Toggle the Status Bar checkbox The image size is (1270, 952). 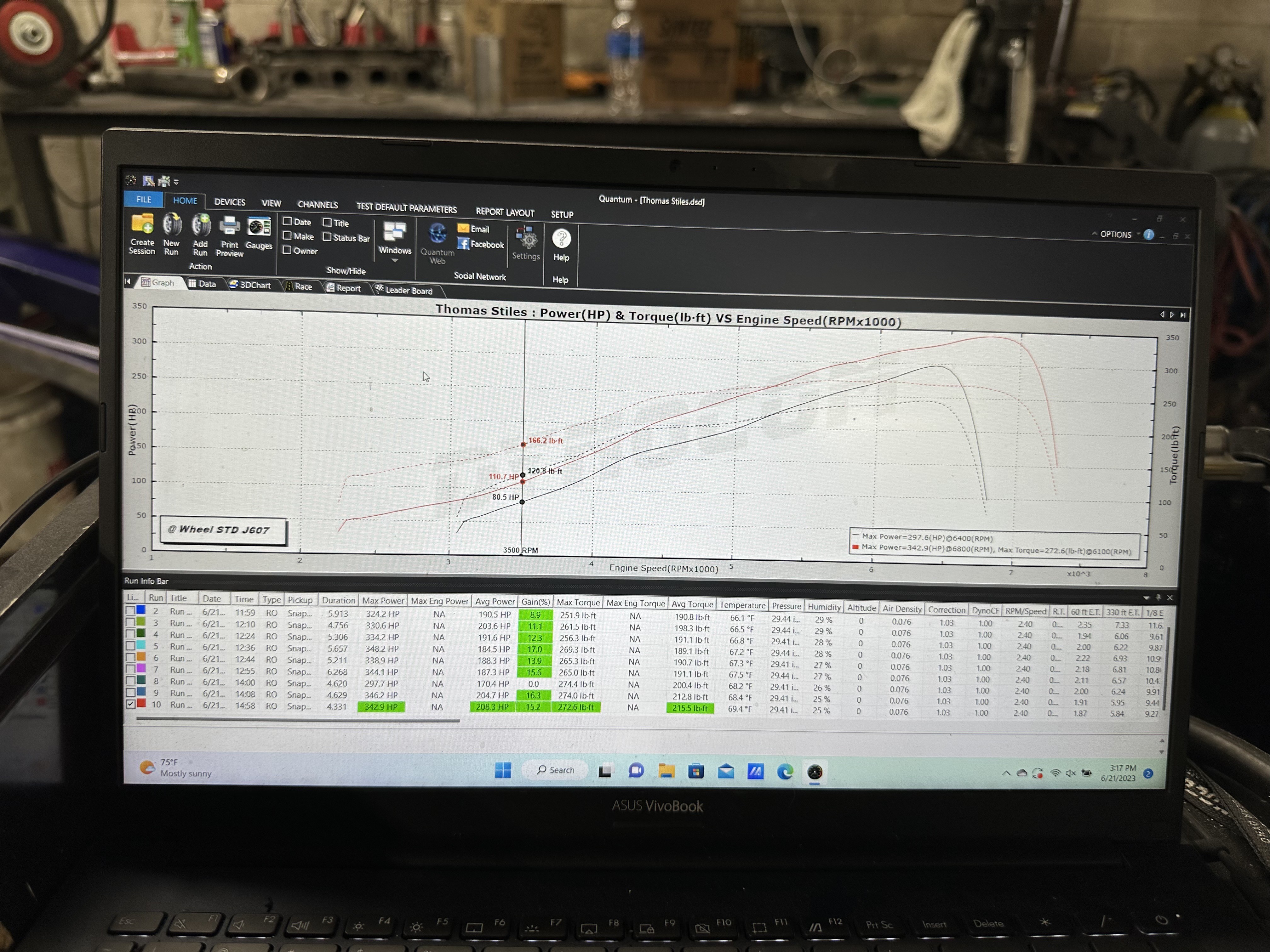[x=327, y=236]
